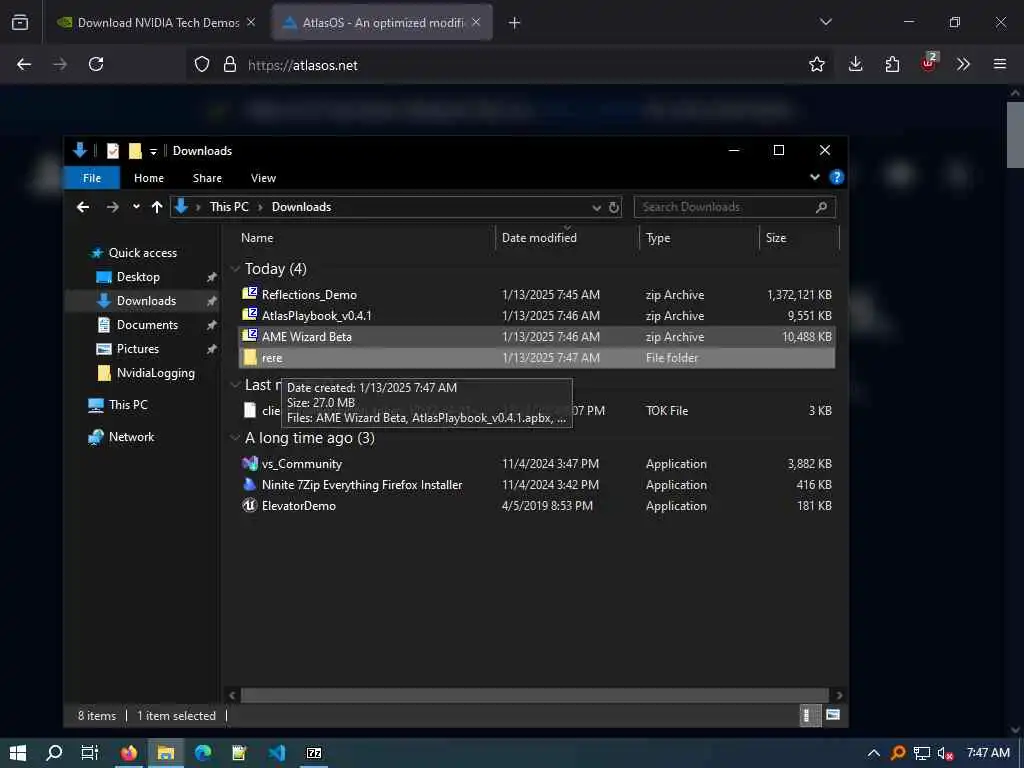Go back in File Explorer

[83, 207]
